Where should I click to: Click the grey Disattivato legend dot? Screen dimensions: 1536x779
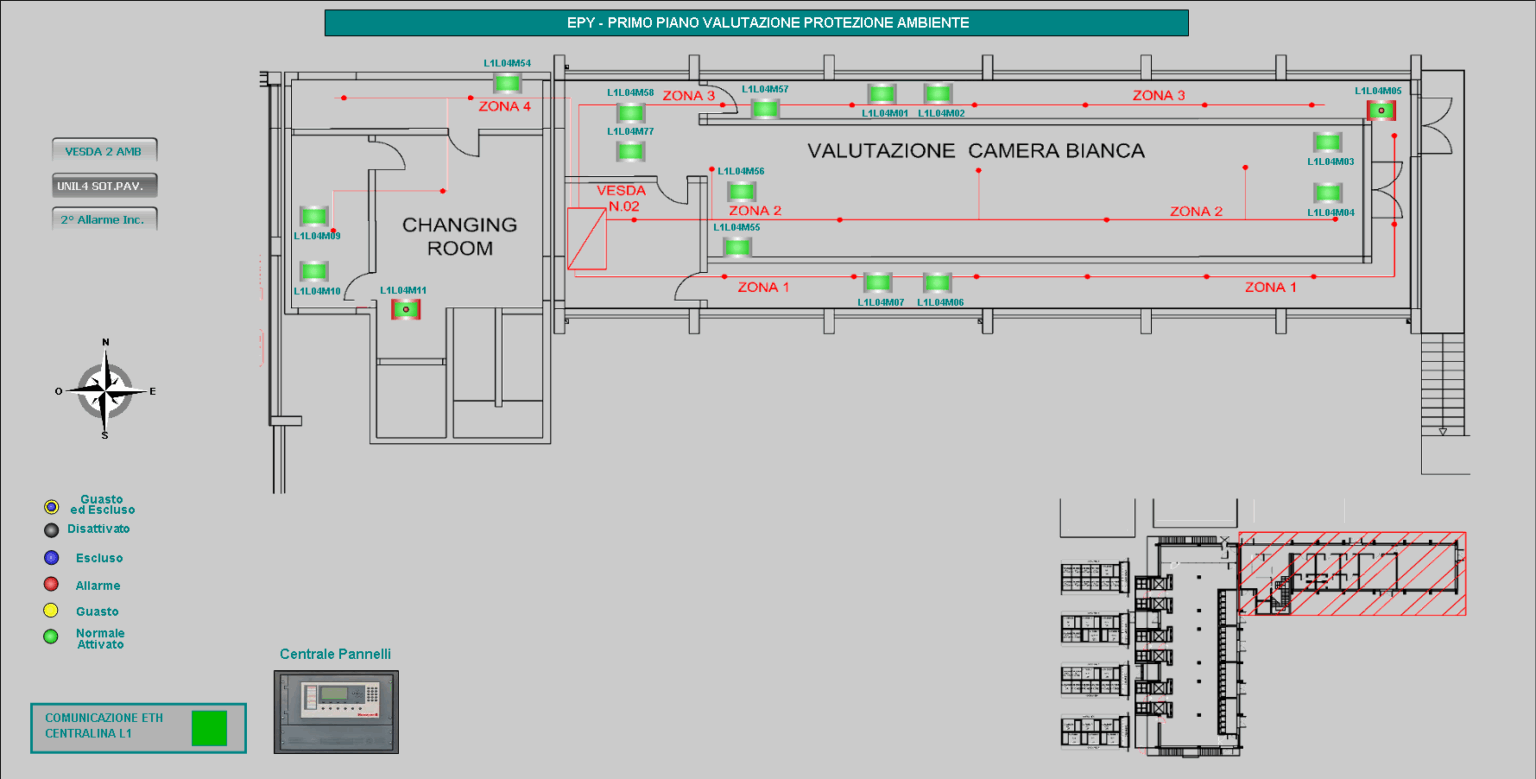(51, 530)
